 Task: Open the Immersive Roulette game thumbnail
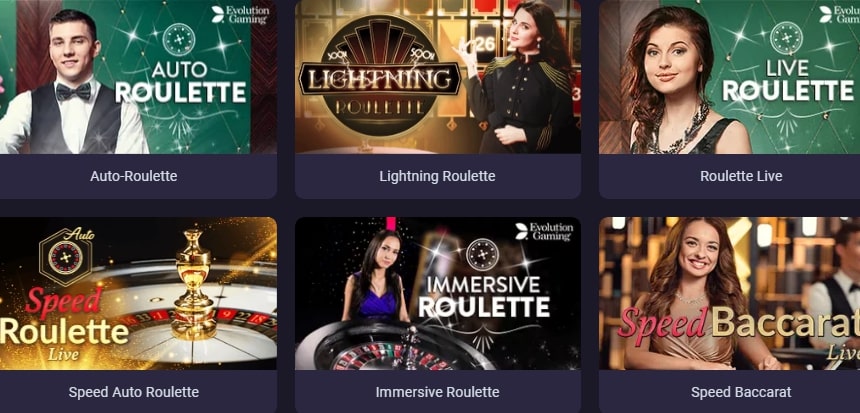pos(438,293)
